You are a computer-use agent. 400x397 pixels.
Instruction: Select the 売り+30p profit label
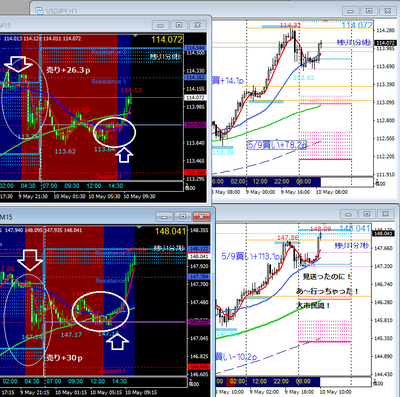[x=64, y=358]
